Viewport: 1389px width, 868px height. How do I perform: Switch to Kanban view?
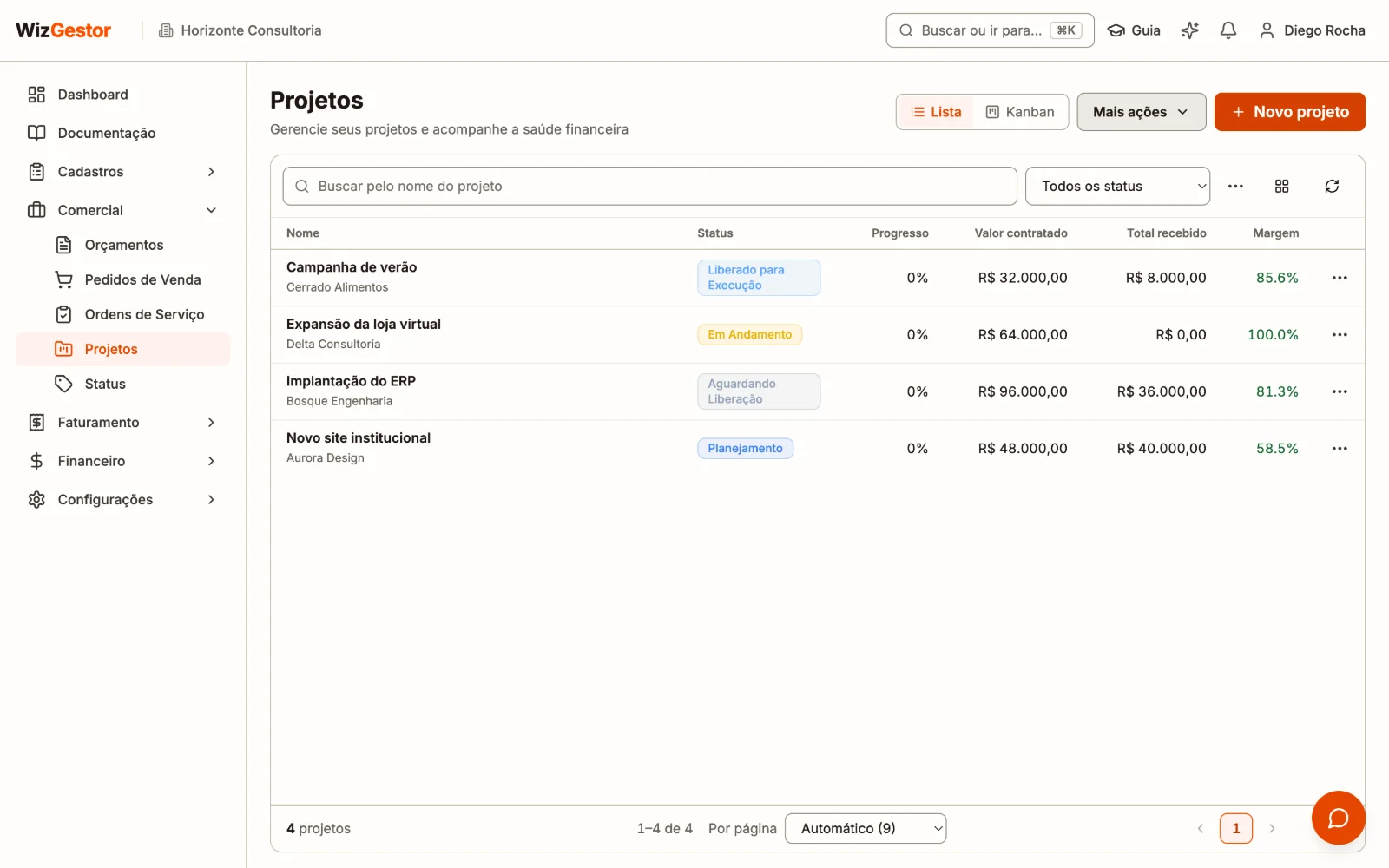pos(1020,112)
